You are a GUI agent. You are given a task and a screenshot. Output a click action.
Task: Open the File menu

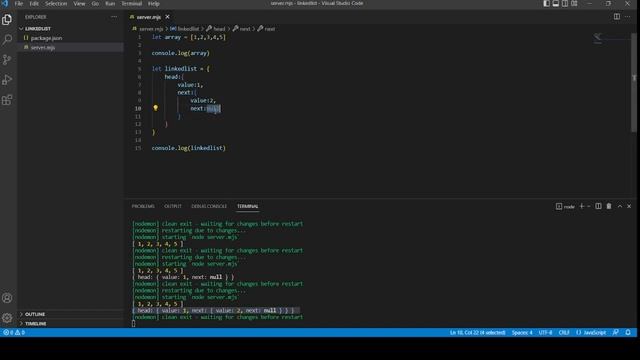(x=19, y=4)
